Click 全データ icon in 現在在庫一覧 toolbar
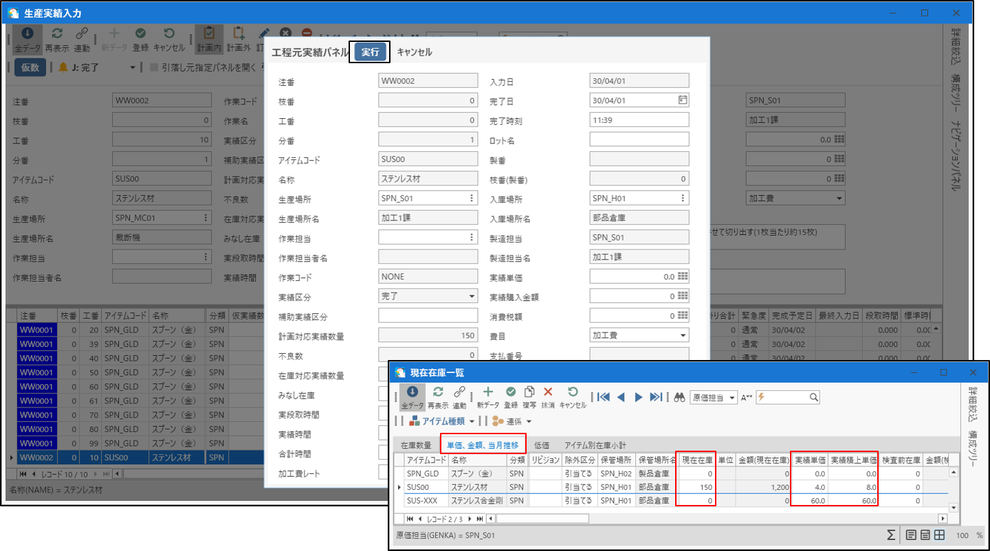This screenshot has height=551, width=990. tap(412, 392)
